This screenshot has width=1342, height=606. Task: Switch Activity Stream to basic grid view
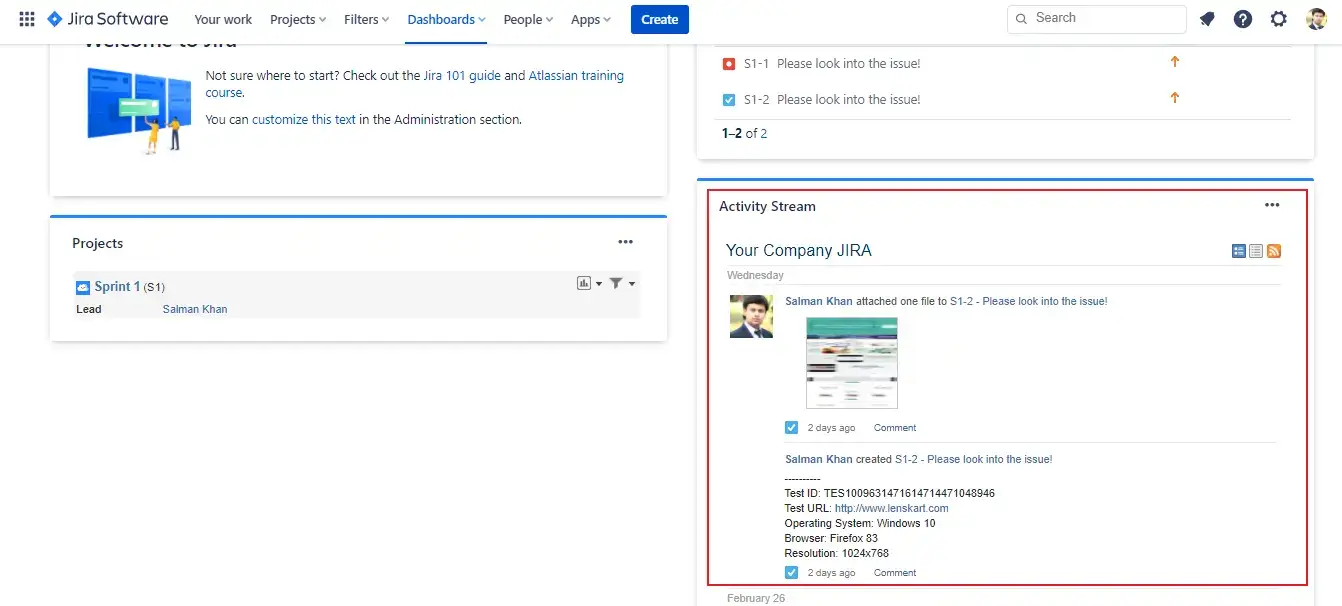tap(1238, 250)
